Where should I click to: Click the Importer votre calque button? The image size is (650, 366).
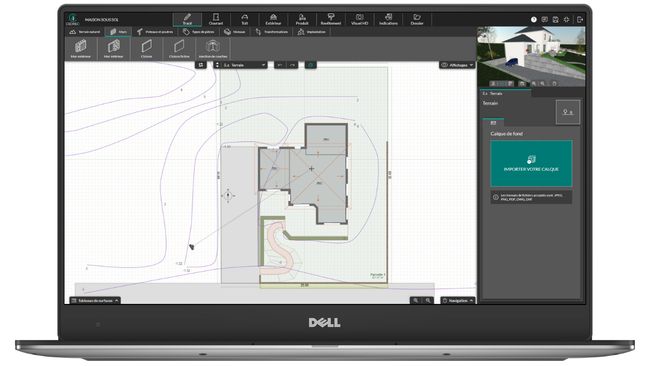coord(531,163)
